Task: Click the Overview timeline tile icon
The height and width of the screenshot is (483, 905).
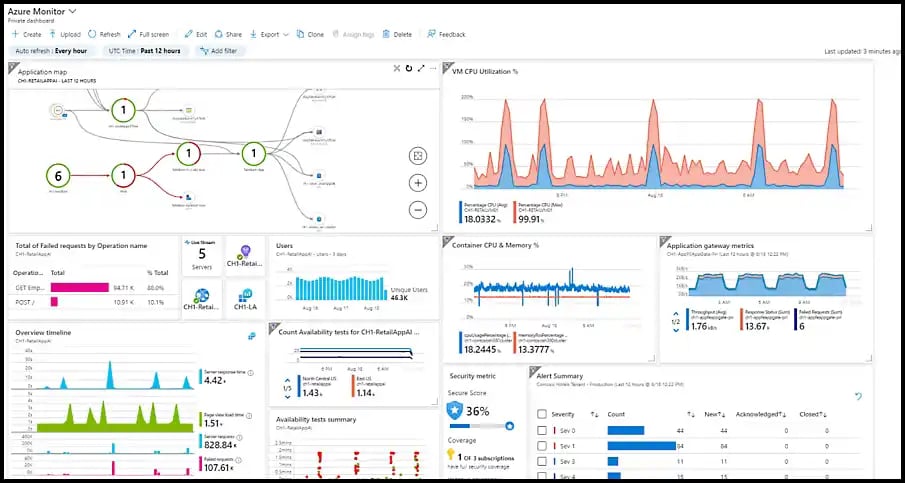Action: pyautogui.click(x=252, y=336)
